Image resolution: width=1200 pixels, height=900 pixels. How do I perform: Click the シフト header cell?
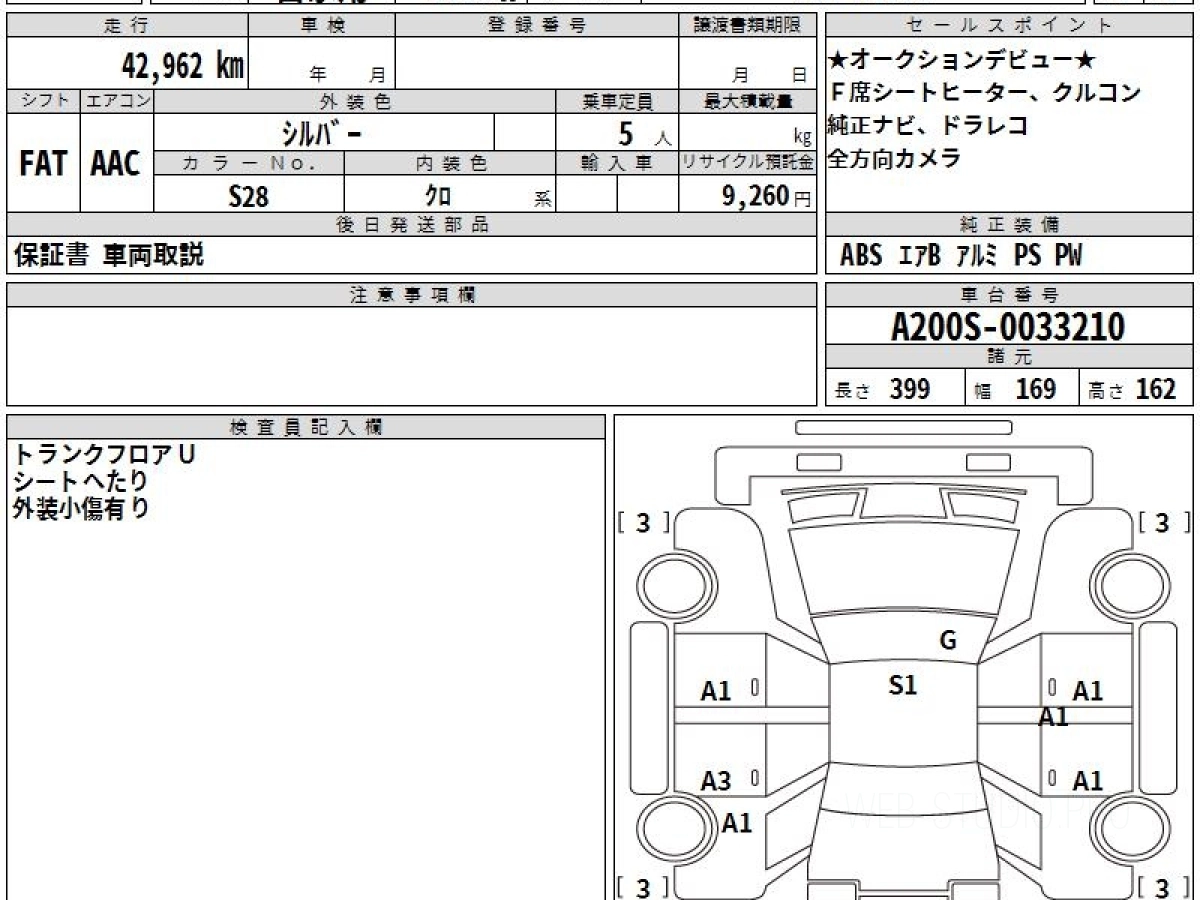click(43, 101)
